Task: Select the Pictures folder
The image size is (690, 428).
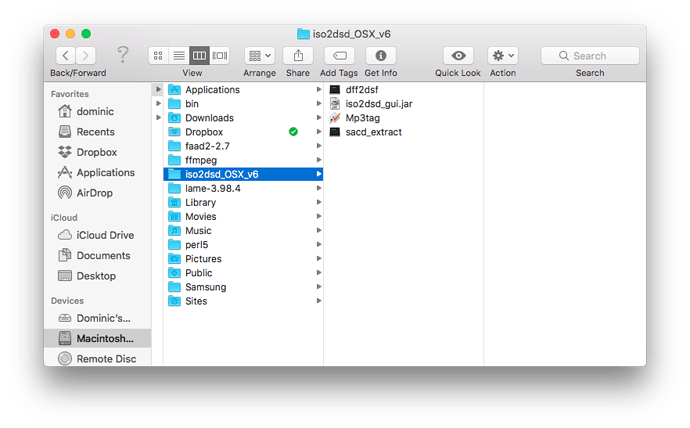Action: click(x=243, y=259)
